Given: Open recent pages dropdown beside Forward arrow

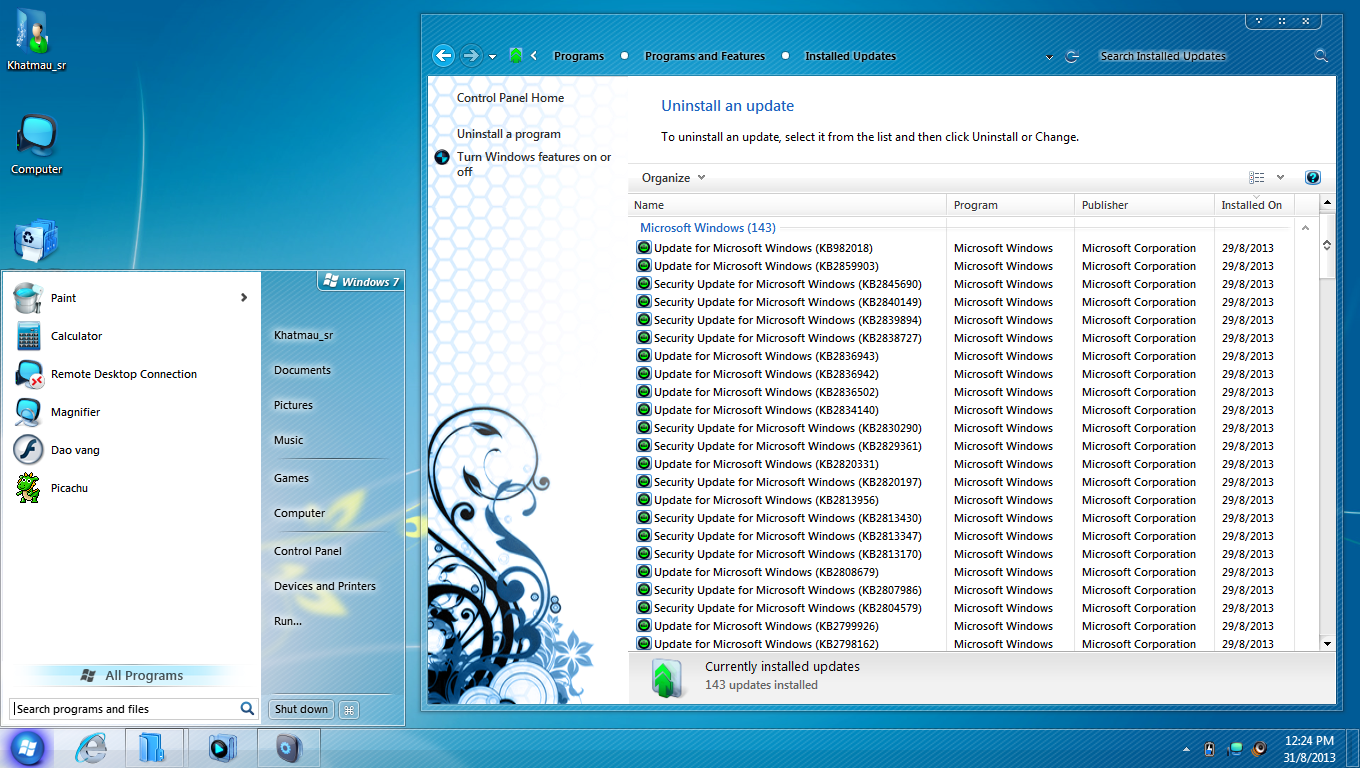Looking at the screenshot, I should [x=492, y=57].
